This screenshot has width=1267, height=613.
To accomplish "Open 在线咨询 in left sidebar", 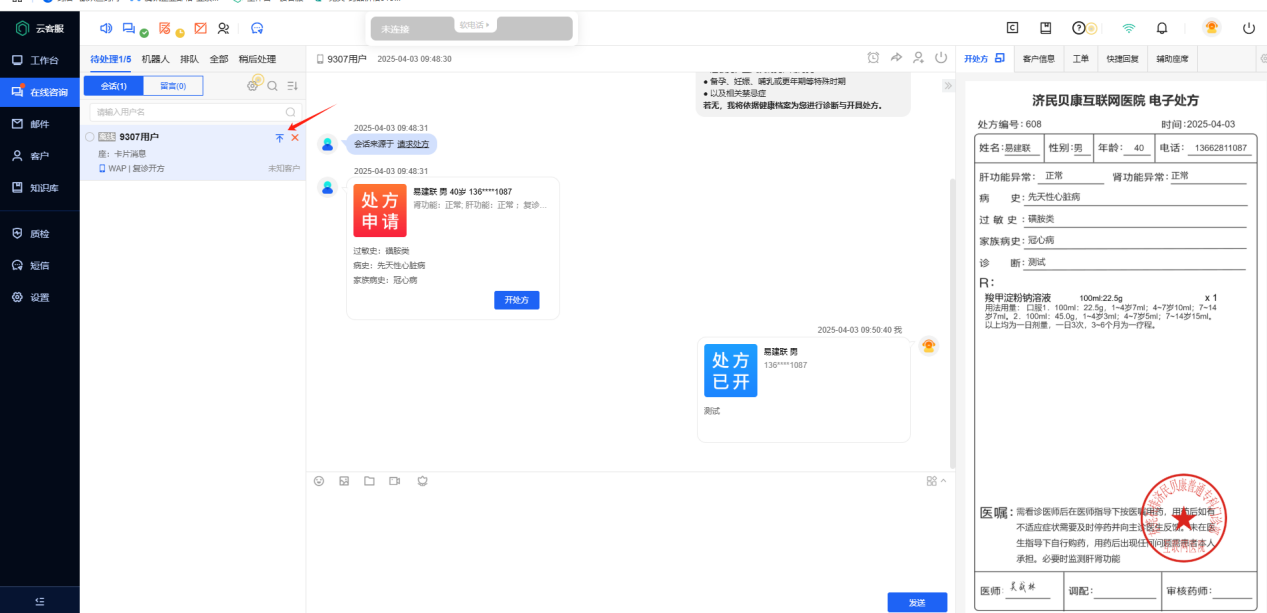I will (x=40, y=92).
